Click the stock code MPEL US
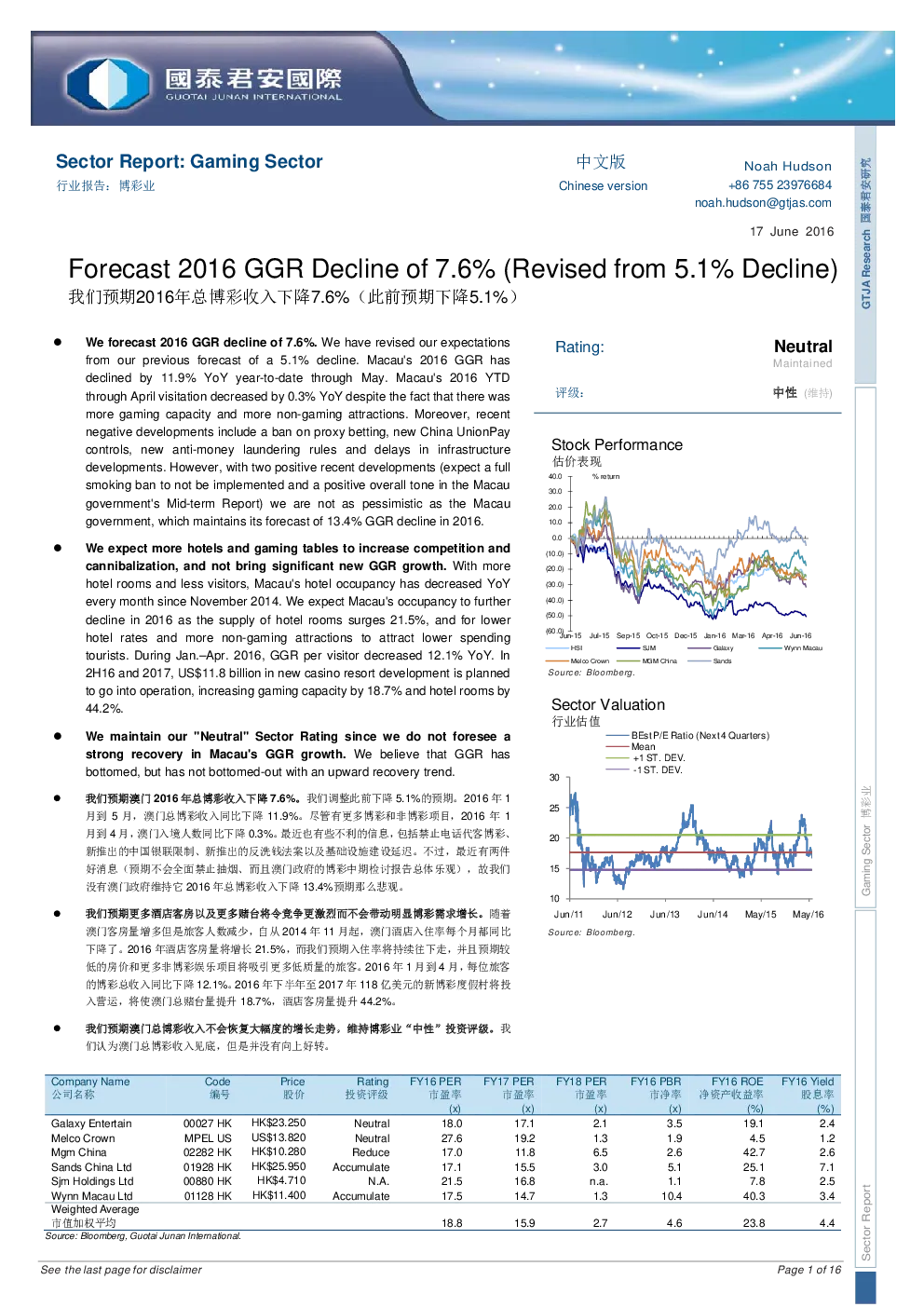Viewport: 924px width, 1307px height. click(208, 1138)
